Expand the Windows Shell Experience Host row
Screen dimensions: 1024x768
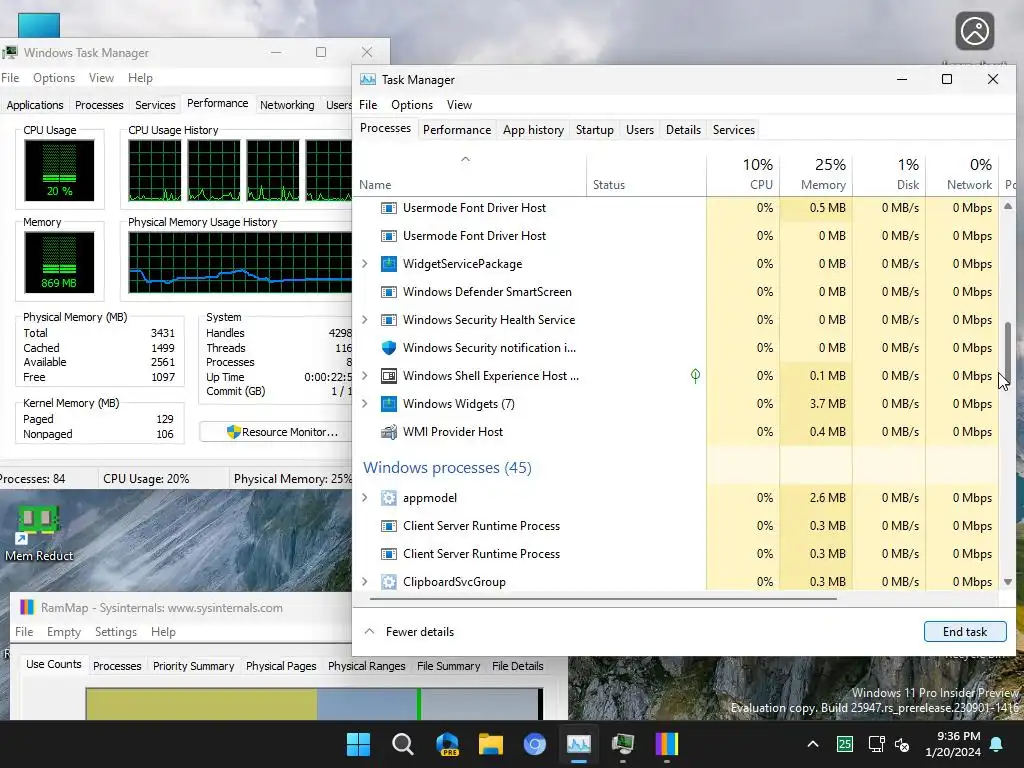click(365, 376)
